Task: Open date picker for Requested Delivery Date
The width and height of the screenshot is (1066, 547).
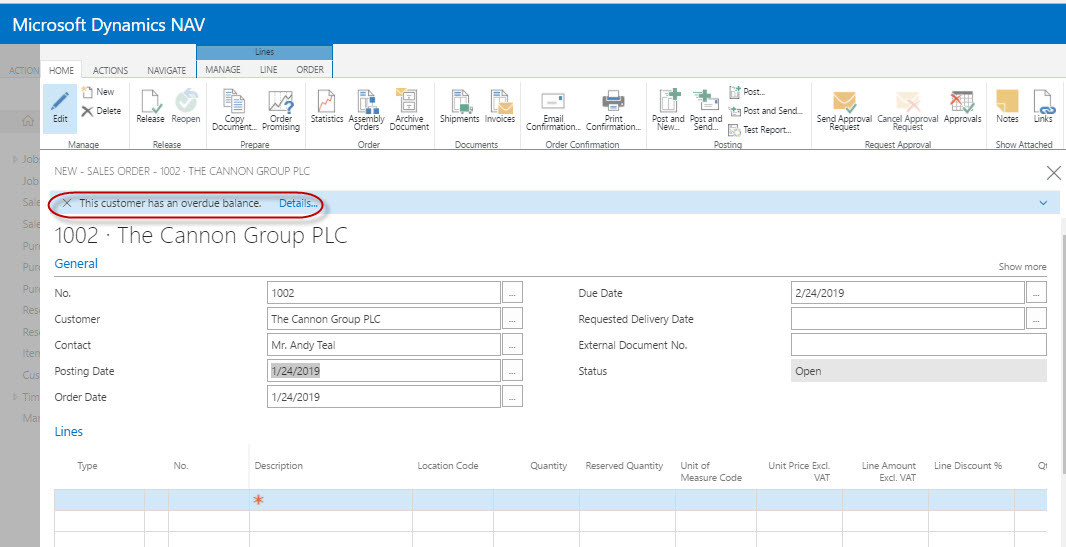Action: tap(1037, 319)
